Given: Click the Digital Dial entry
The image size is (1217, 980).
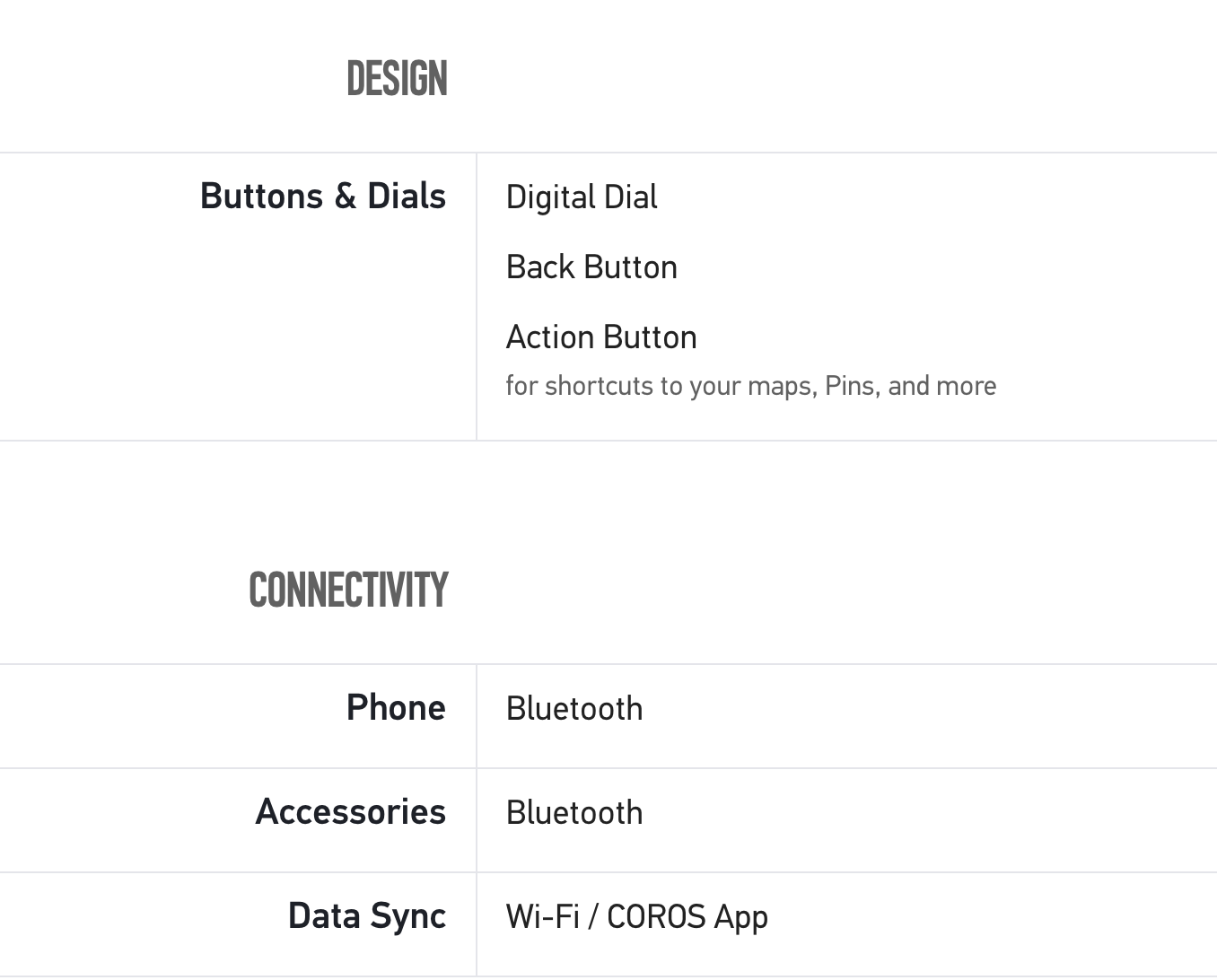Looking at the screenshot, I should click(582, 197).
